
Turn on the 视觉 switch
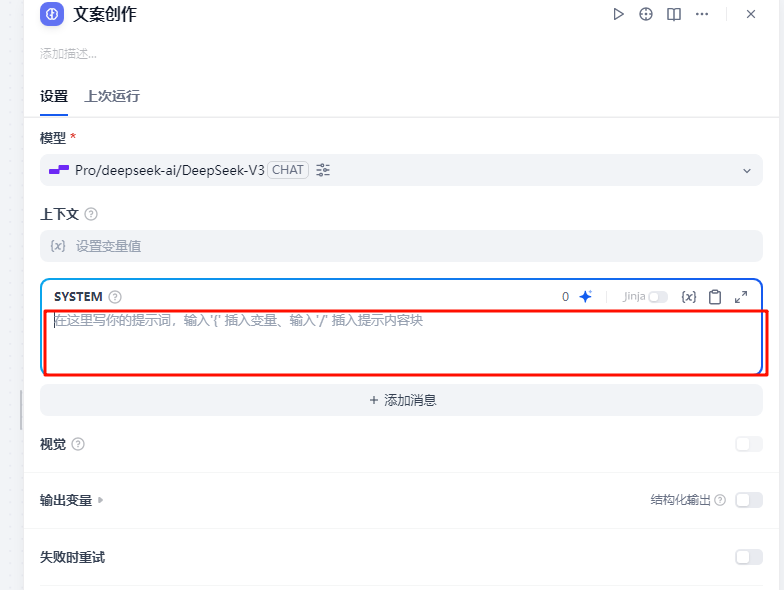[x=748, y=444]
